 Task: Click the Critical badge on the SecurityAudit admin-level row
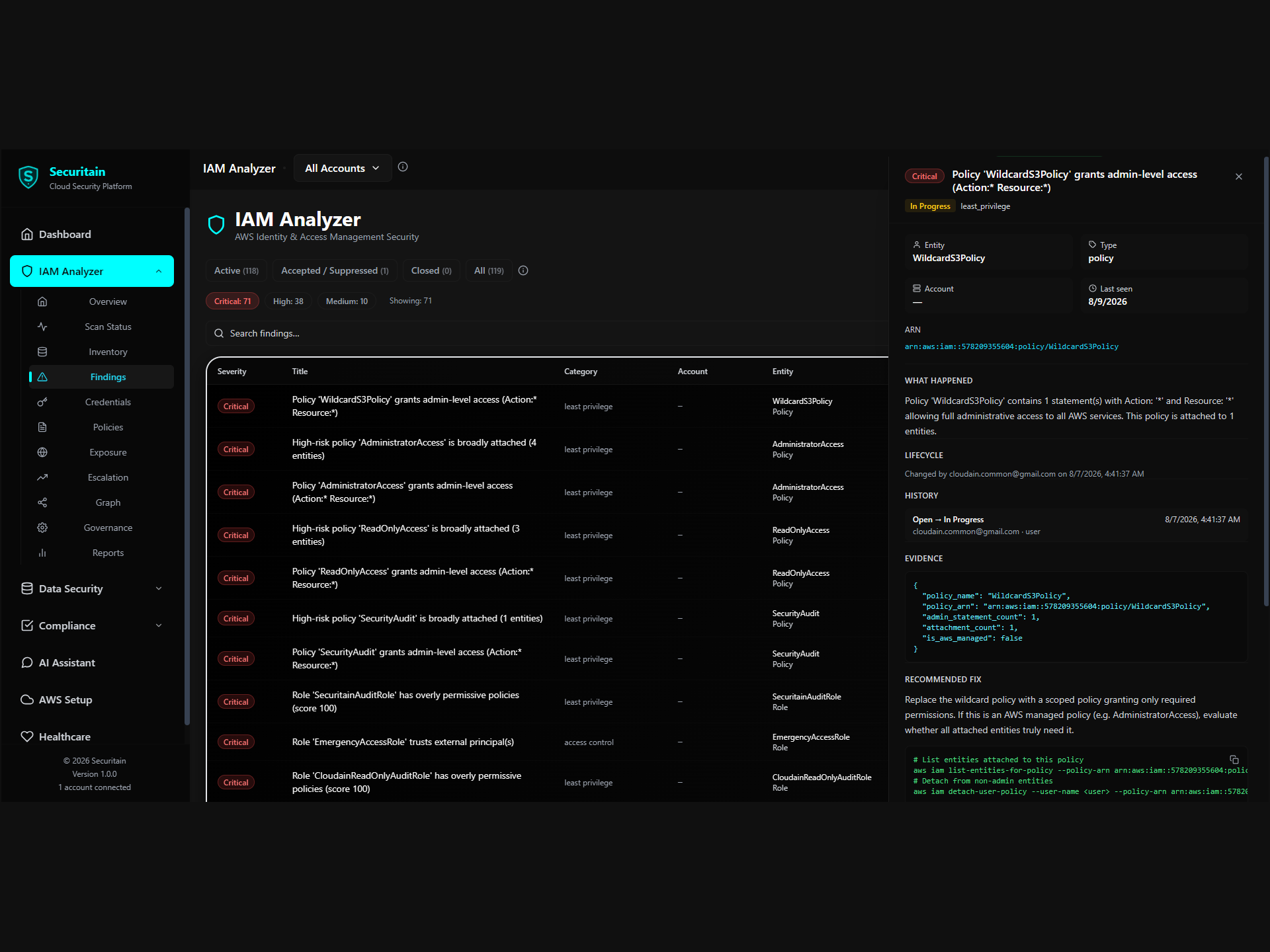click(x=235, y=658)
